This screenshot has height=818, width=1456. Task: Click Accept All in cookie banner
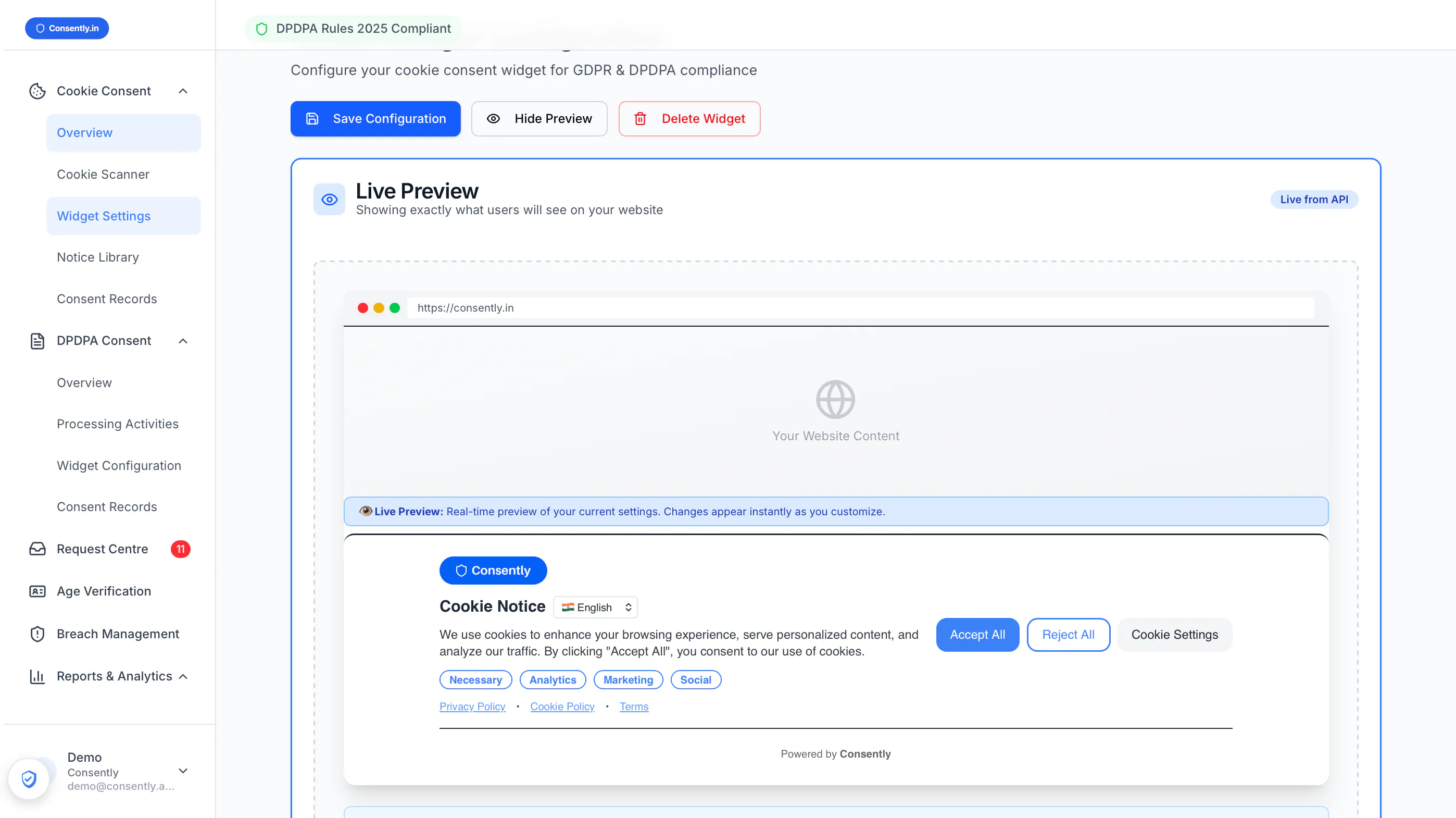977,635
